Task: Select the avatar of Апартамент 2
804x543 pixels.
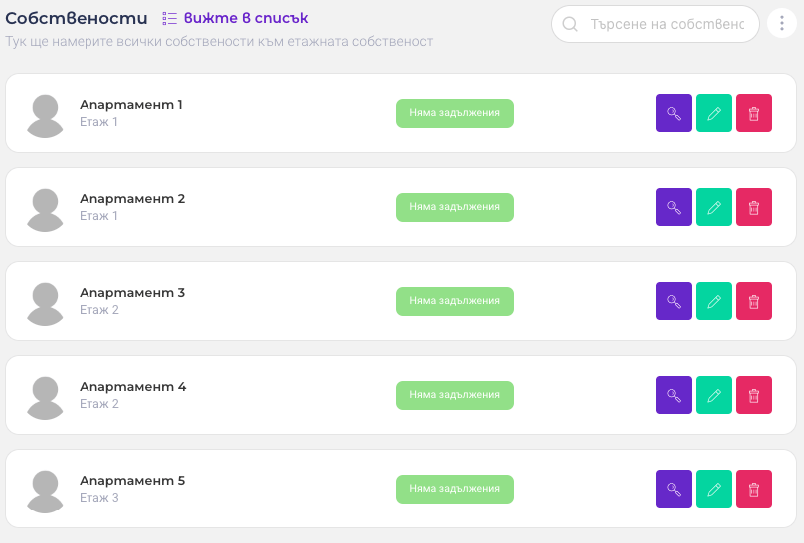Action: pyautogui.click(x=45, y=208)
